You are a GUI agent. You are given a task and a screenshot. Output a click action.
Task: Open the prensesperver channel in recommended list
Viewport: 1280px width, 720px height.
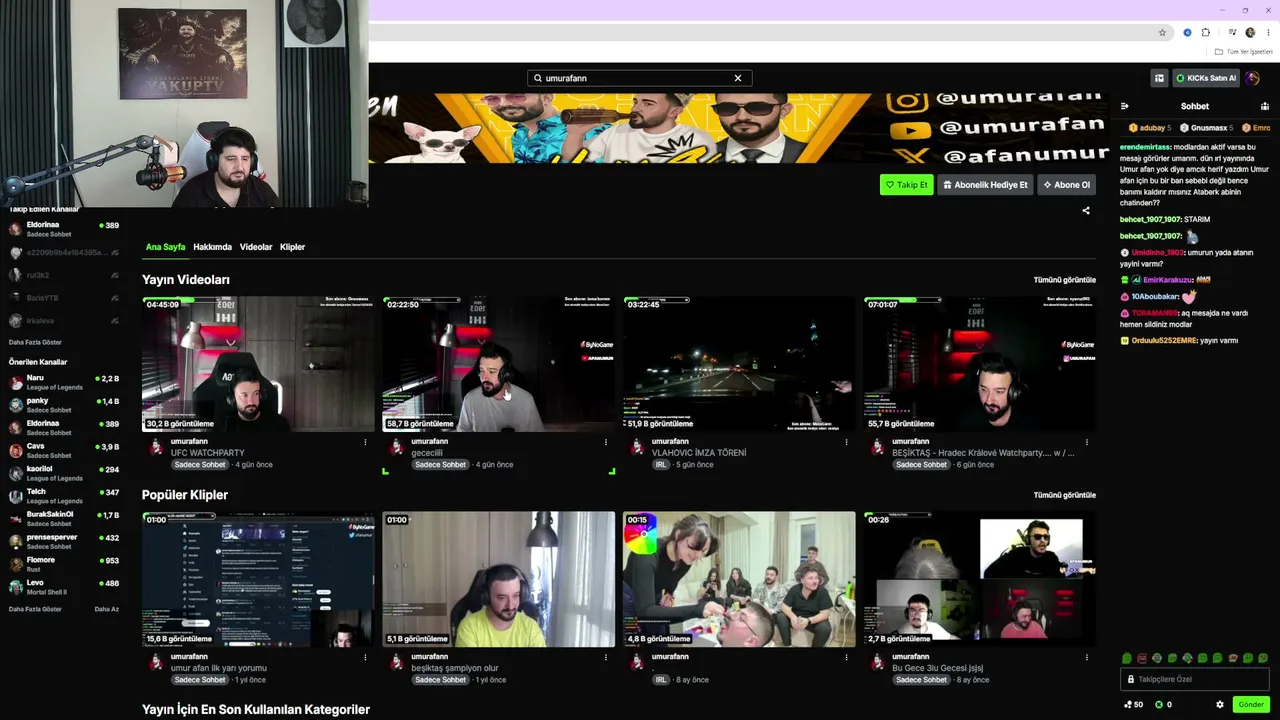[x=64, y=542]
